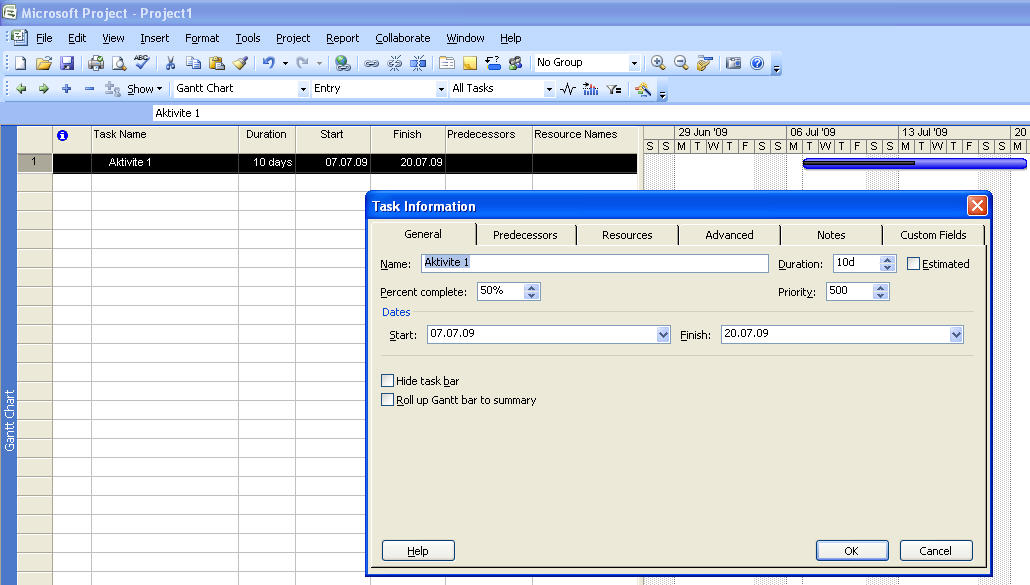Click the Print Preview icon
1030x585 pixels.
coord(119,63)
